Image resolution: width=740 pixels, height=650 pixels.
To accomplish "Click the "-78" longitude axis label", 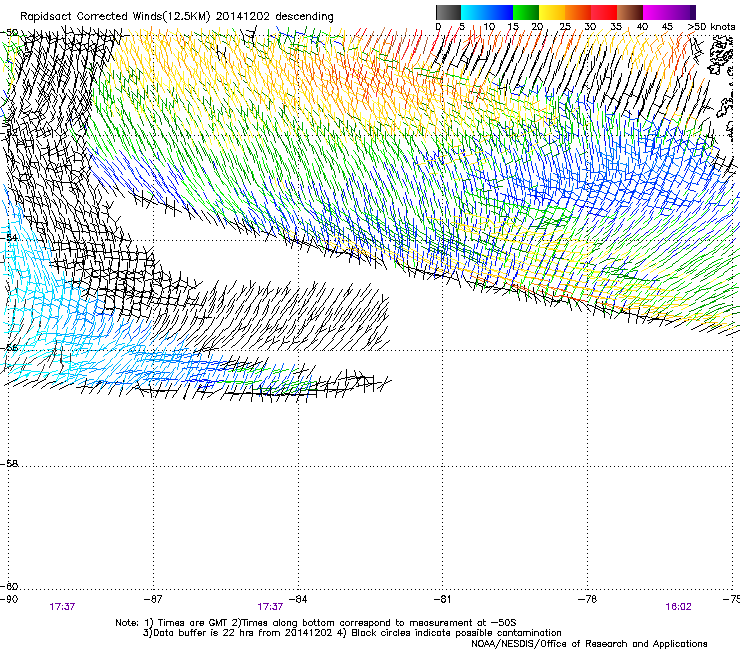I will pyautogui.click(x=587, y=599).
